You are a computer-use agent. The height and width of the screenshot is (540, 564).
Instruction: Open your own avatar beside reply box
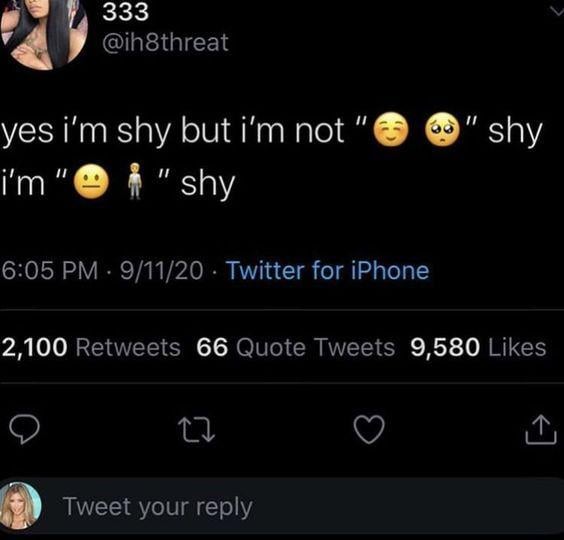point(21,505)
